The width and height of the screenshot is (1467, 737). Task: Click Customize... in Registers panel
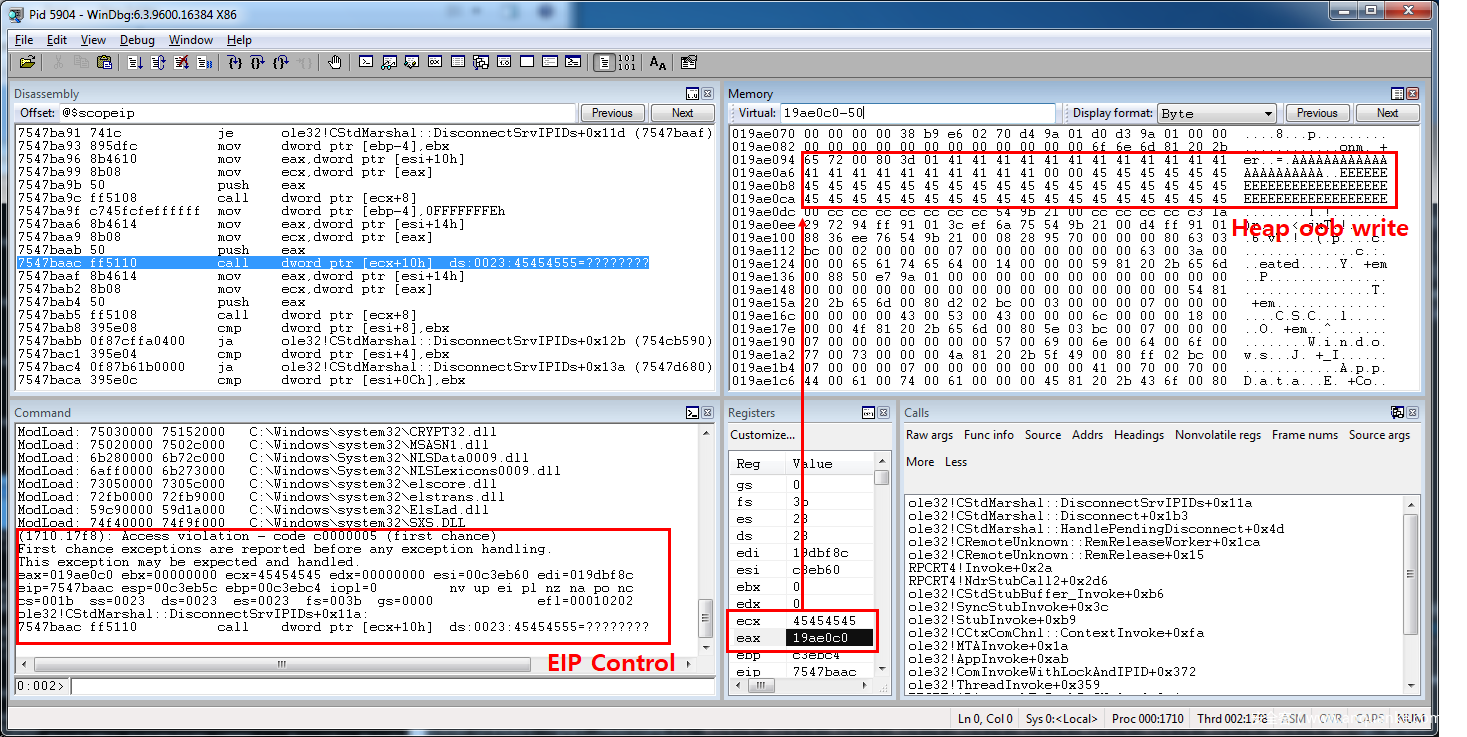pos(762,435)
